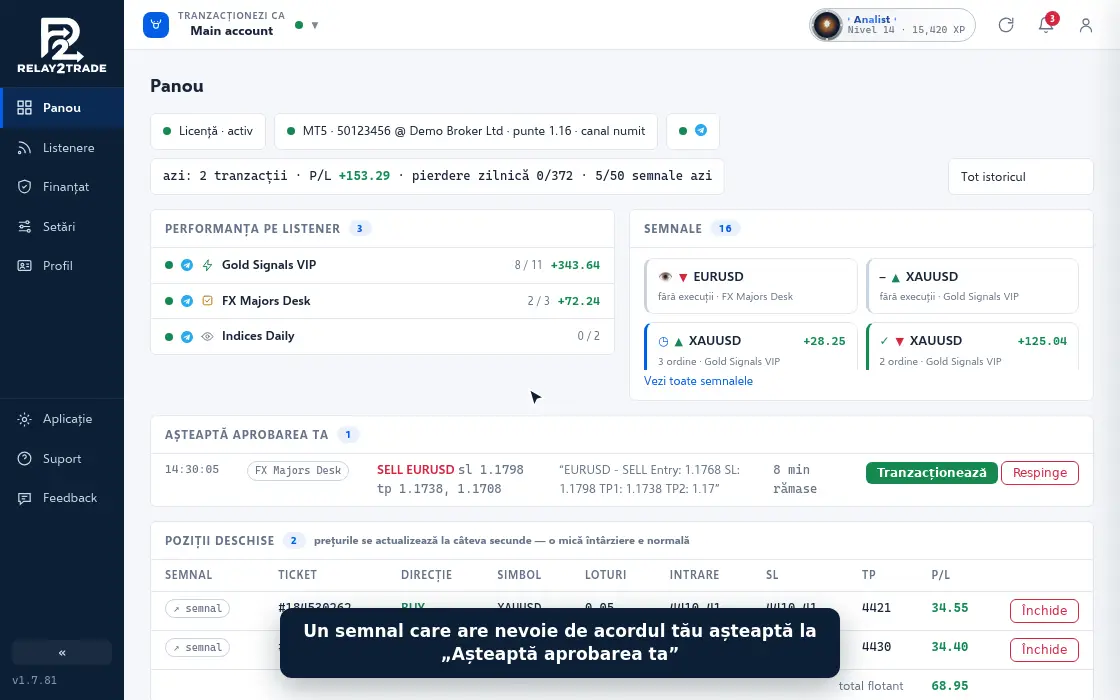The image size is (1120, 700).
Task: Click the blue trading account icon
Action: tap(156, 25)
